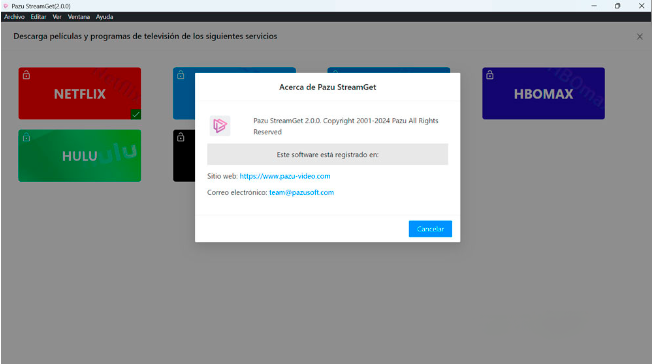This screenshot has width=652, height=364.
Task: Click the Pazu app icon in title bar
Action: [6, 6]
